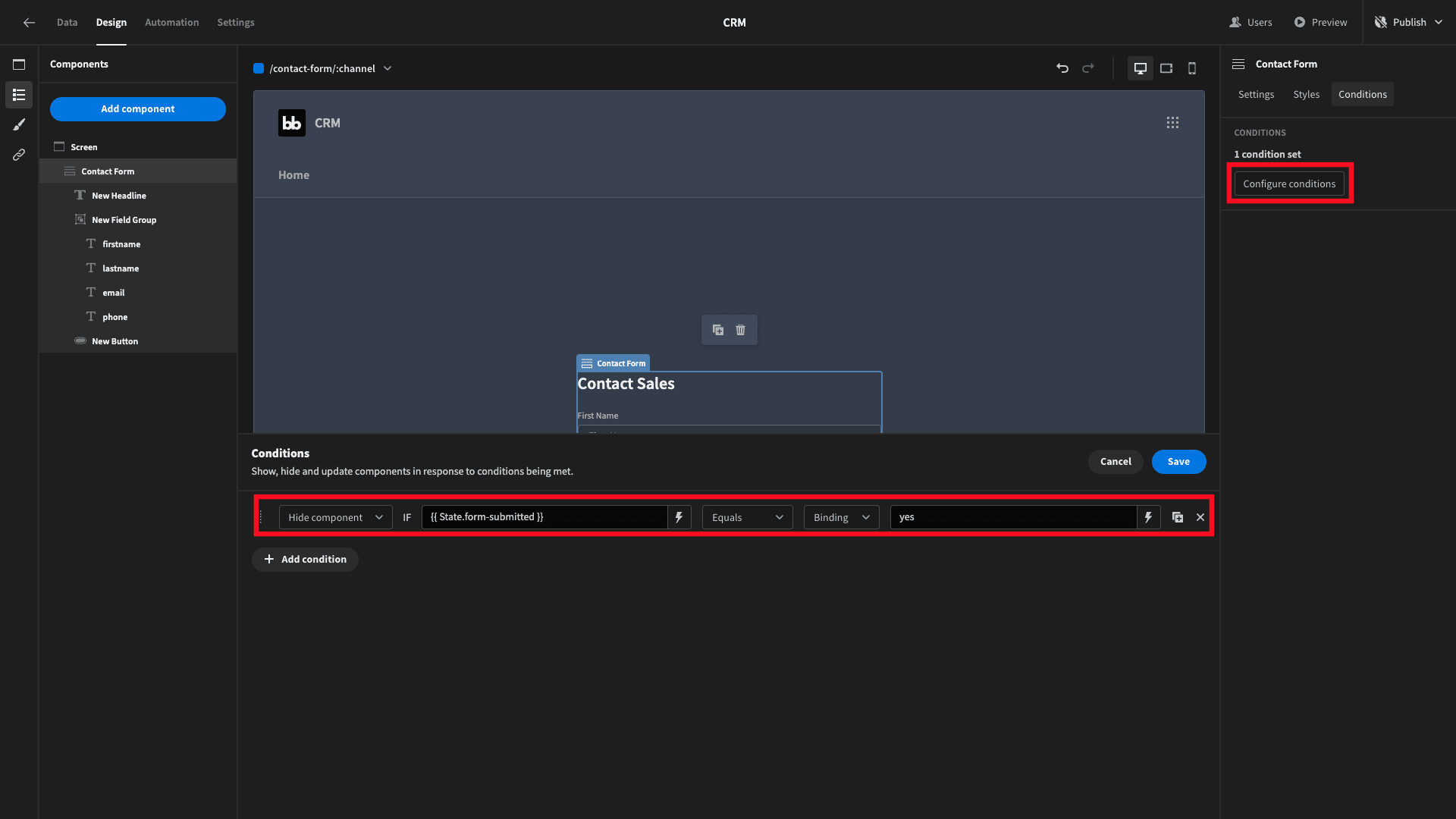
Task: Expand the Publish dropdown chevron
Action: point(1439,23)
